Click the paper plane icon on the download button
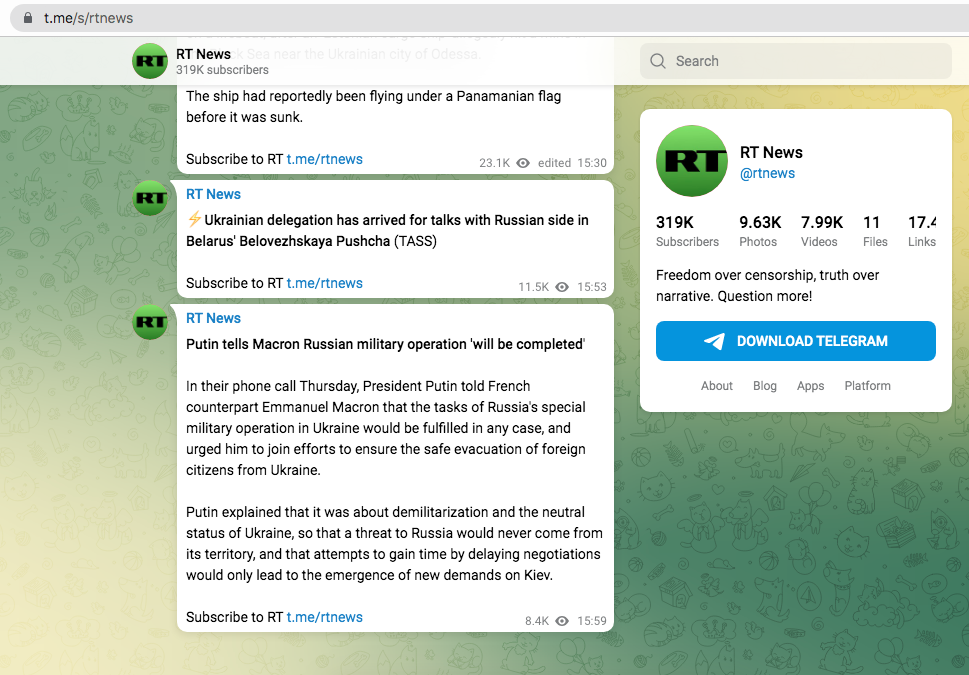This screenshot has height=675, width=969. pos(714,341)
